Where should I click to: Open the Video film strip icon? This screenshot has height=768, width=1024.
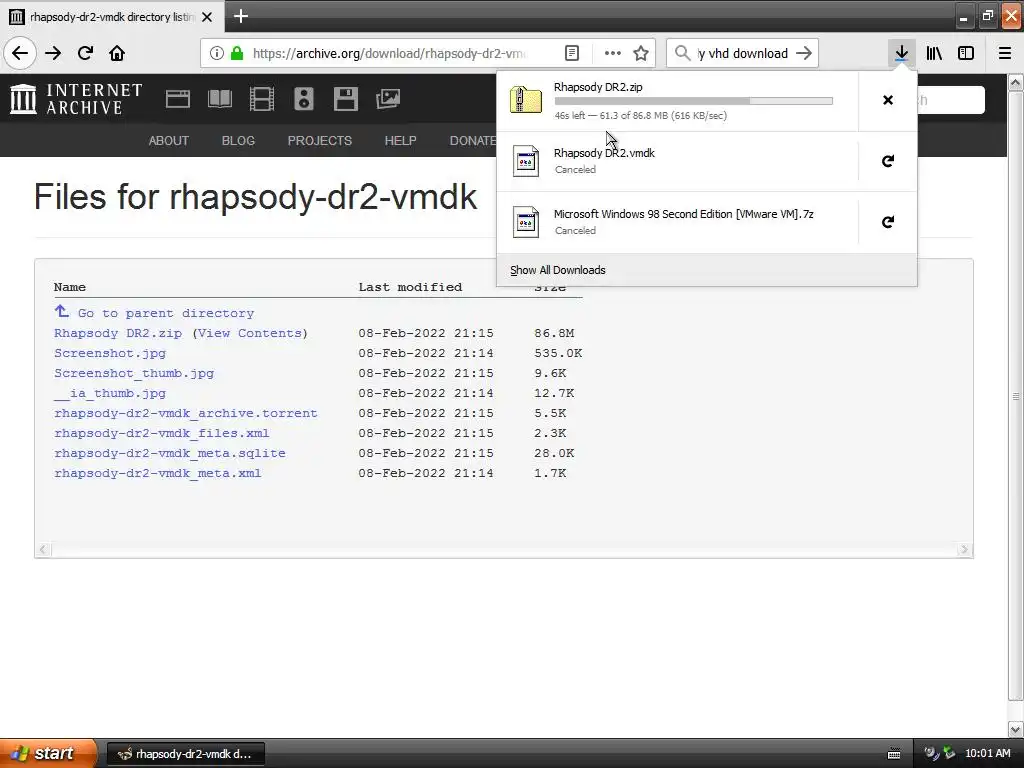pos(262,99)
